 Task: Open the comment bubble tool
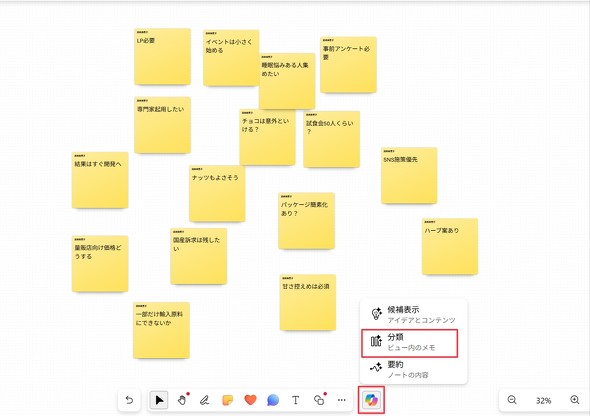(x=273, y=400)
